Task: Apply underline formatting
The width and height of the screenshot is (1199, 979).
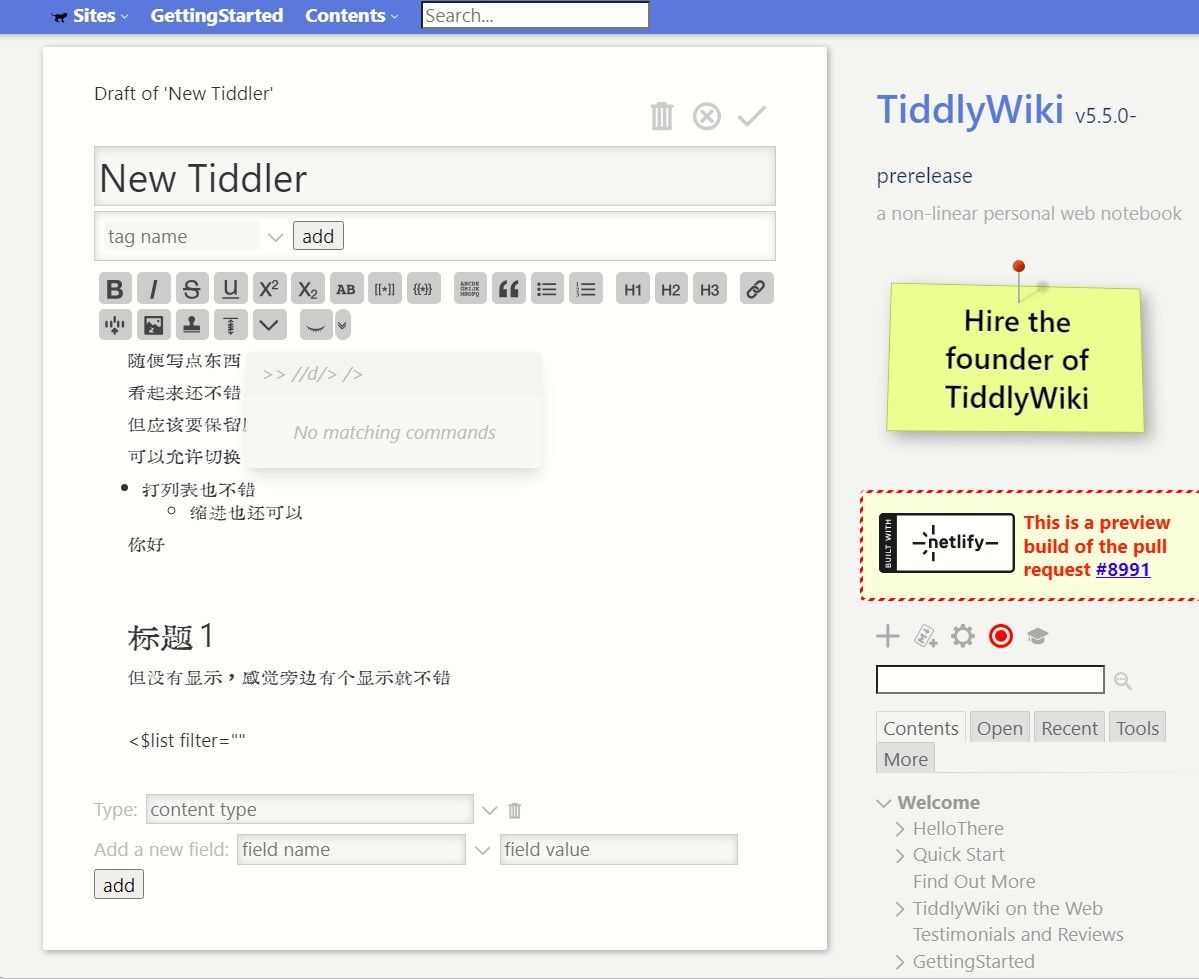Action: point(230,289)
